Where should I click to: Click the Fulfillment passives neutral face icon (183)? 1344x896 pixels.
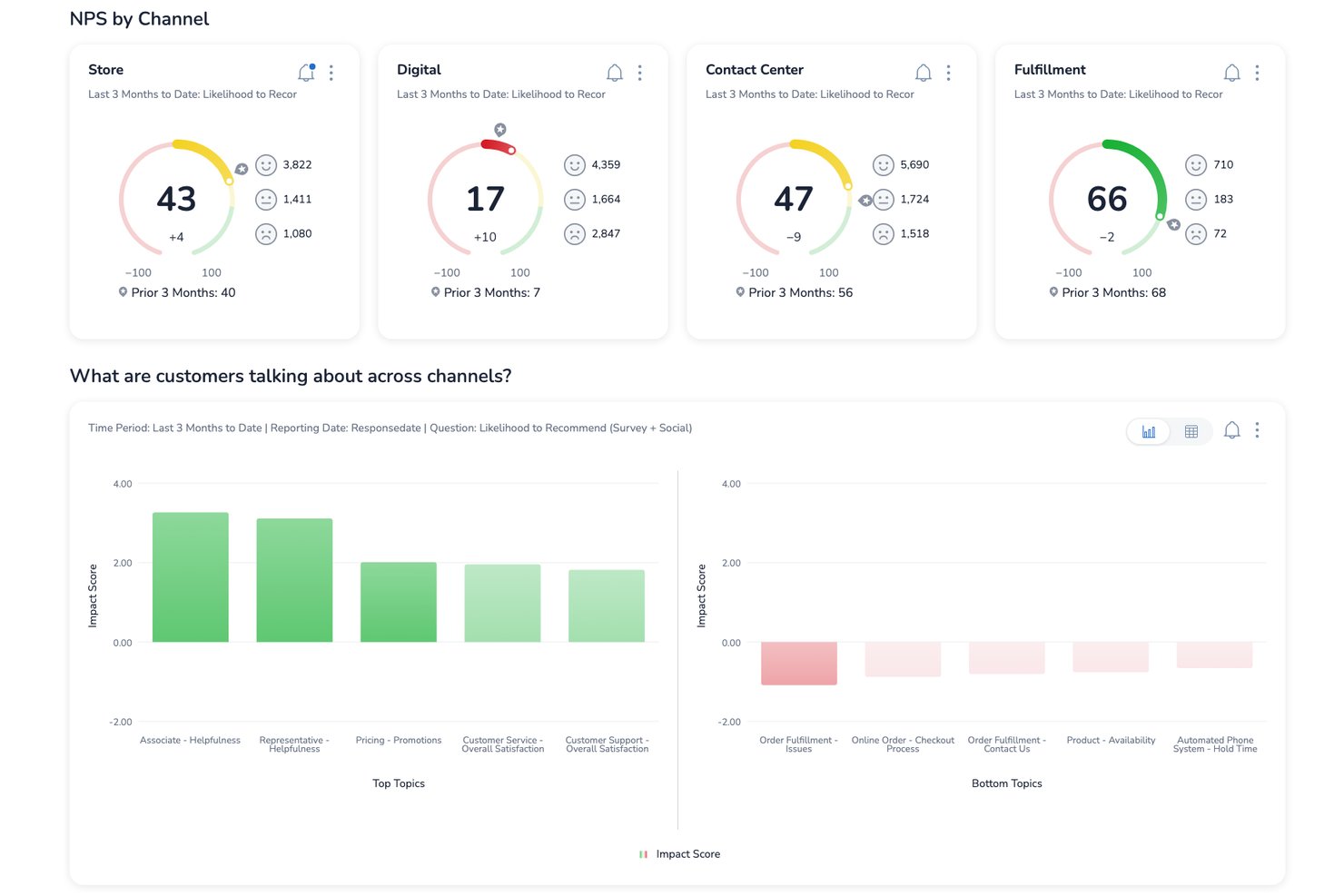coord(1196,200)
